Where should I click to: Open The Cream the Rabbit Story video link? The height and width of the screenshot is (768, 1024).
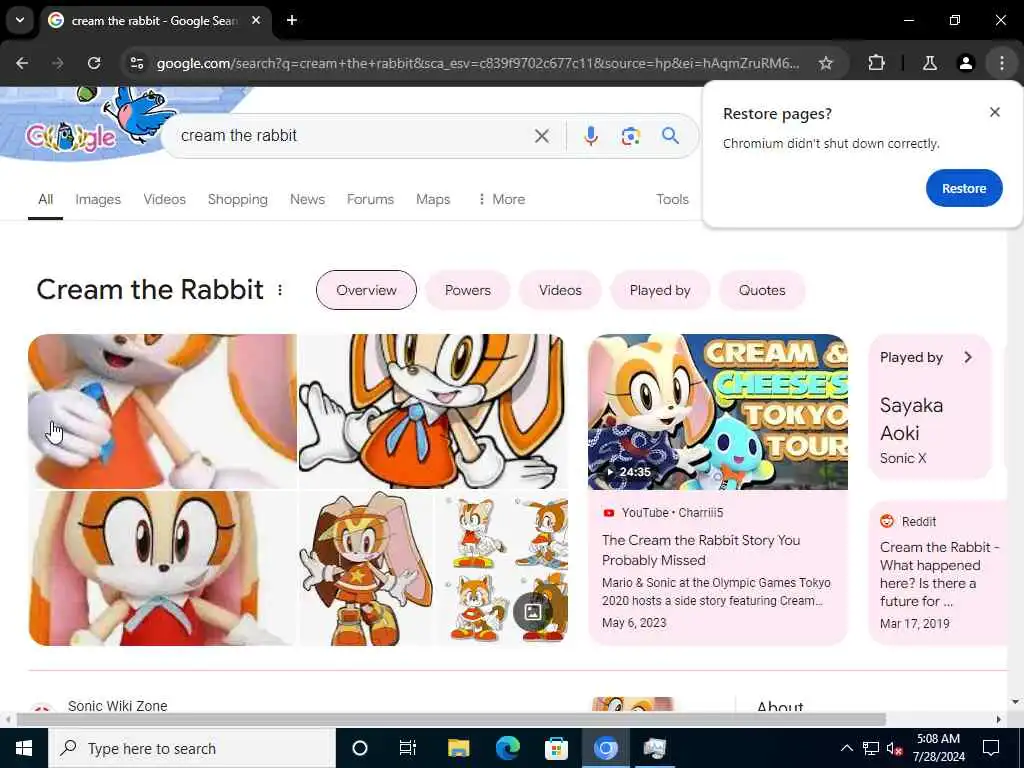(701, 550)
